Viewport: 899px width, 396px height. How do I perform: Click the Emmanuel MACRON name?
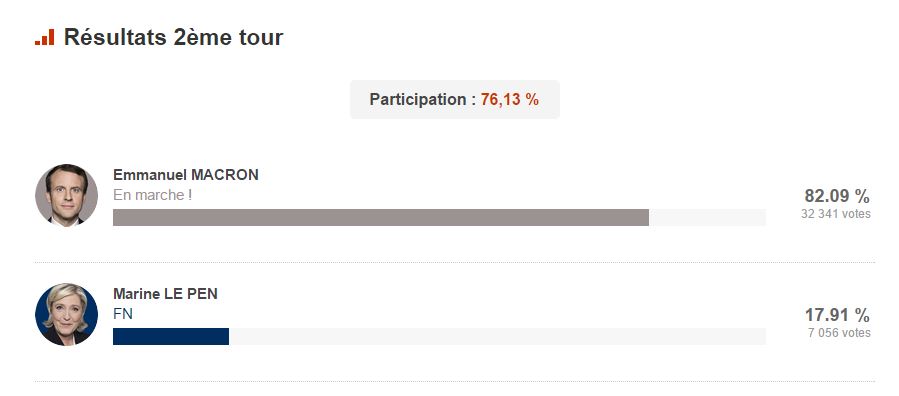[x=186, y=175]
